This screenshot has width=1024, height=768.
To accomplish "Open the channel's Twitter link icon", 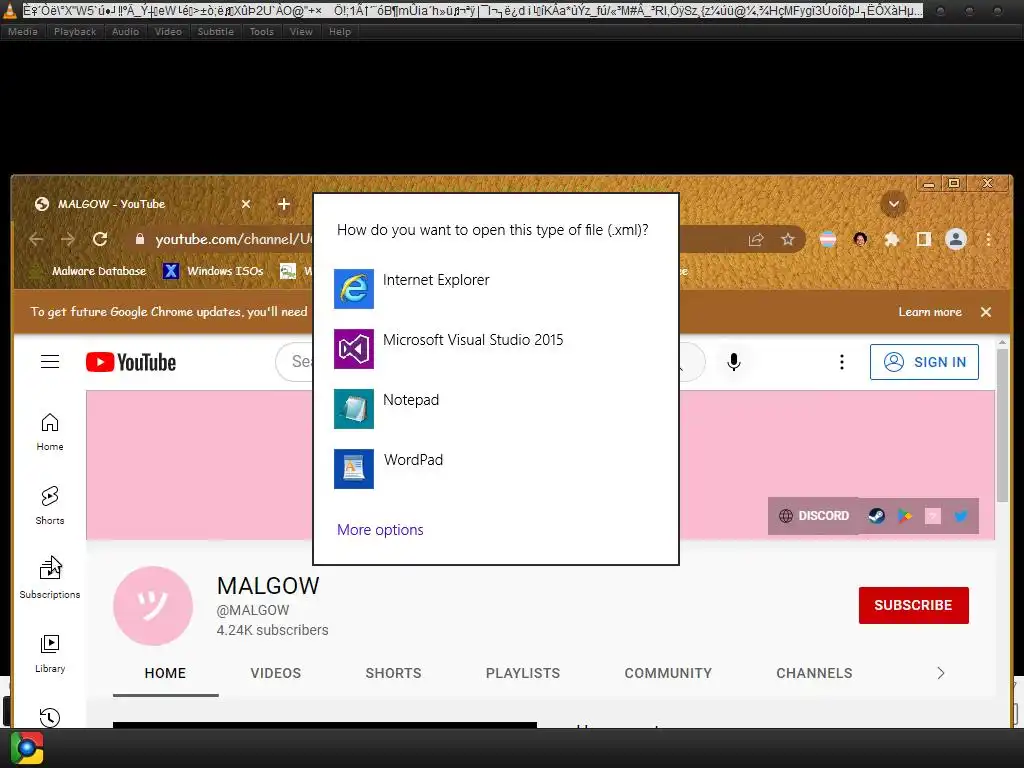I will coord(961,516).
